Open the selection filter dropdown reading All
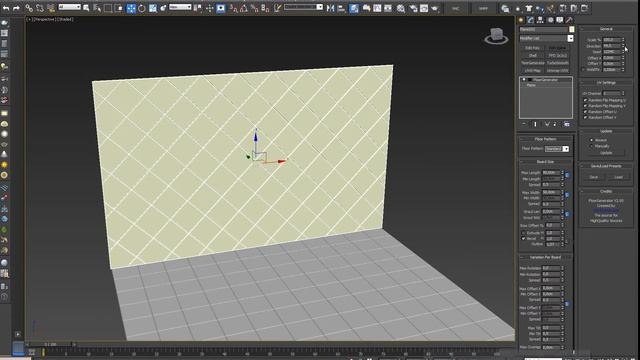 click(x=69, y=7)
